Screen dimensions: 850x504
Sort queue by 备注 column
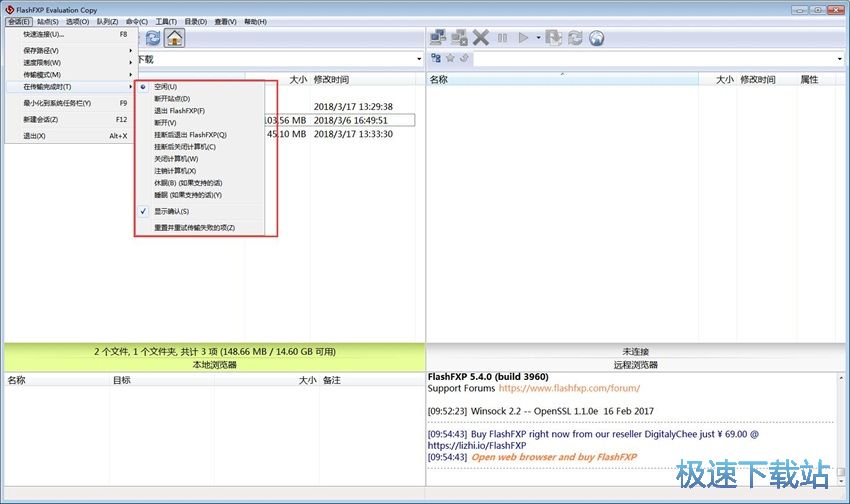pos(372,380)
